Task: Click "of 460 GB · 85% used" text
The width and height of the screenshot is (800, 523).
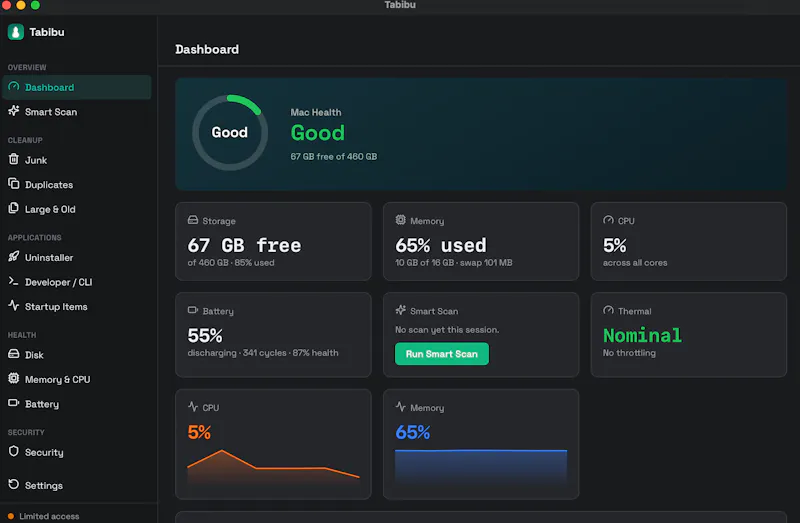Action: point(231,263)
